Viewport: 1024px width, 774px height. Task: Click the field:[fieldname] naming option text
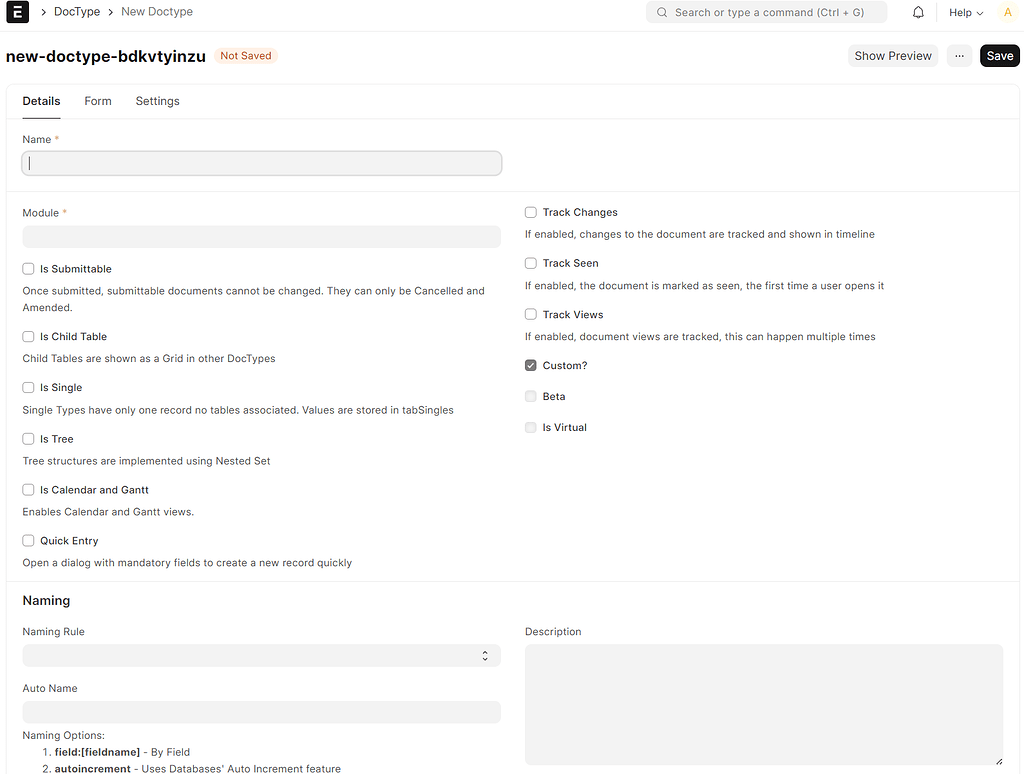click(x=97, y=752)
